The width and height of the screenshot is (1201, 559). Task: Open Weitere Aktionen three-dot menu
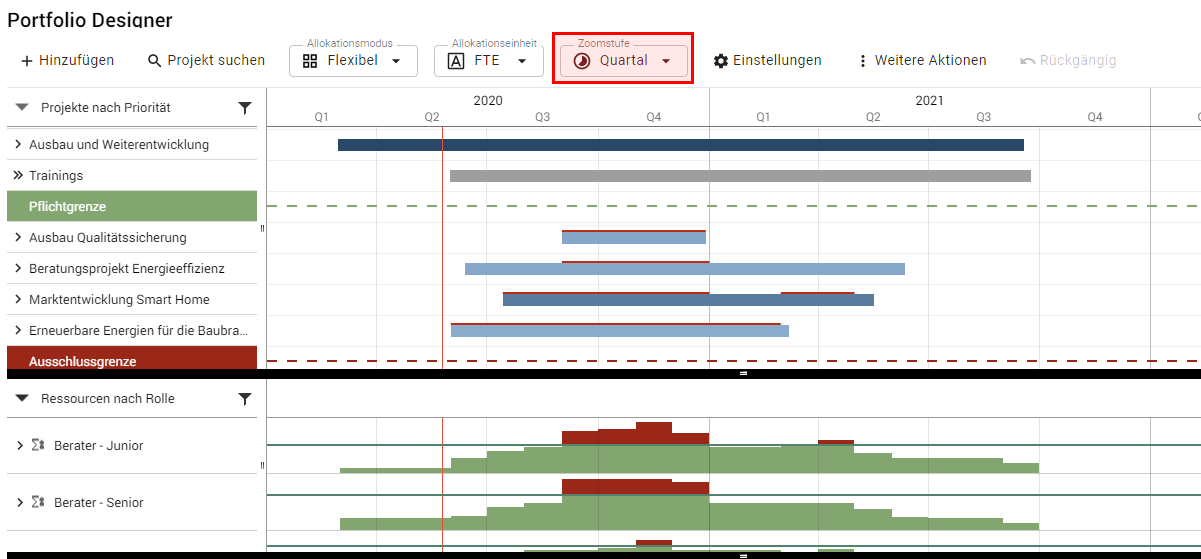tap(862, 61)
